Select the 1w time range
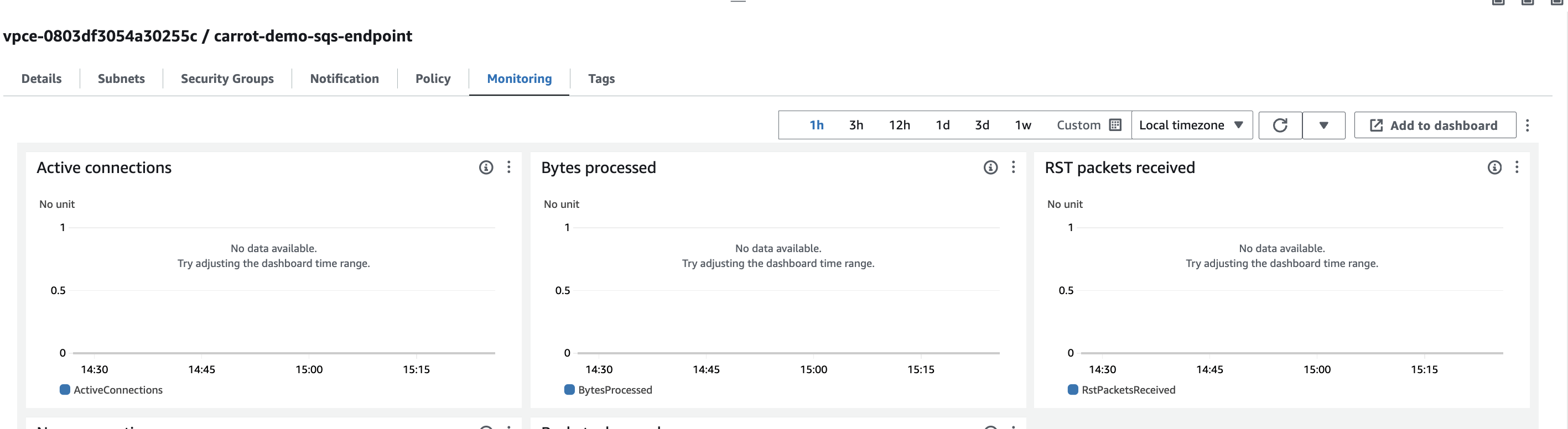 tap(1022, 125)
